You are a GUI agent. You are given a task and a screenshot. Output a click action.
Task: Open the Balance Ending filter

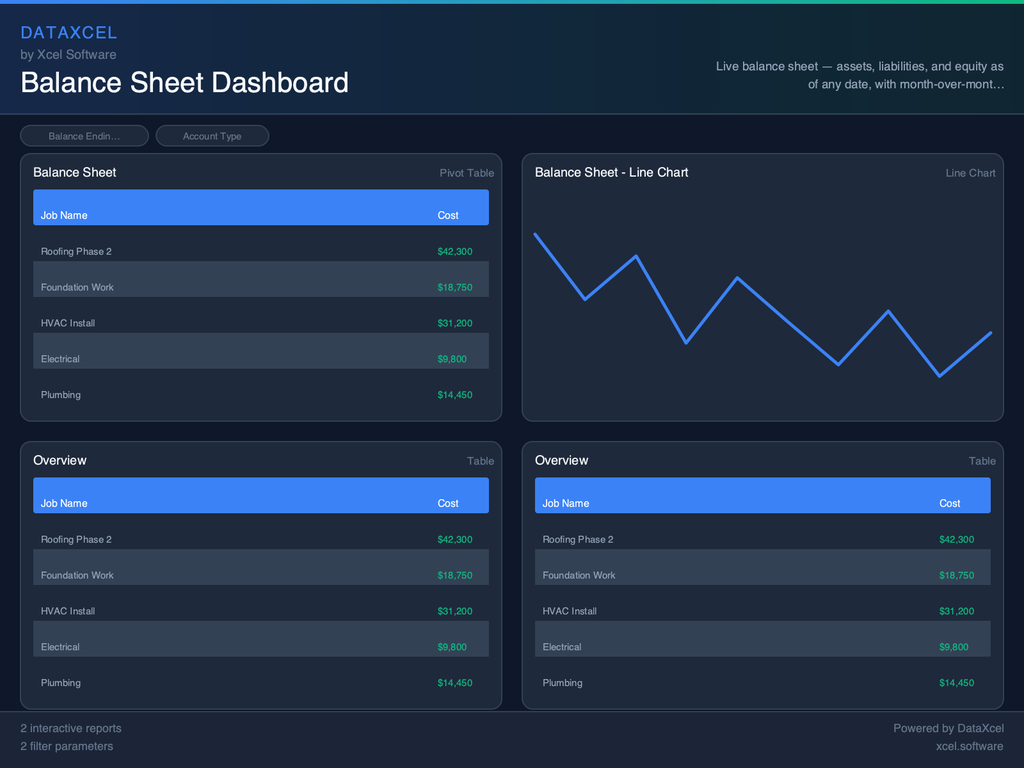(84, 135)
